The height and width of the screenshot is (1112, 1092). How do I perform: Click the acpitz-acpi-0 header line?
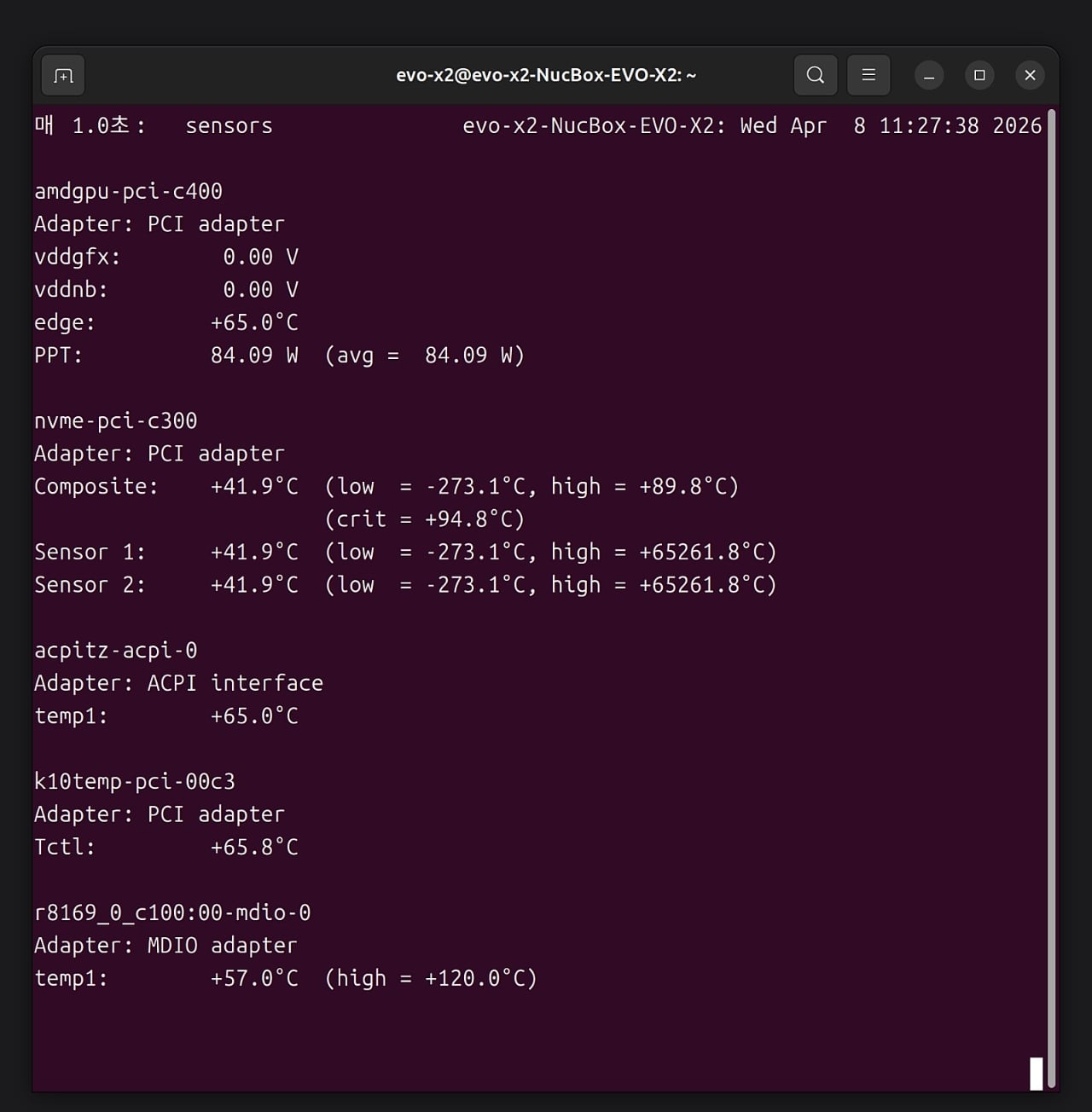116,651
